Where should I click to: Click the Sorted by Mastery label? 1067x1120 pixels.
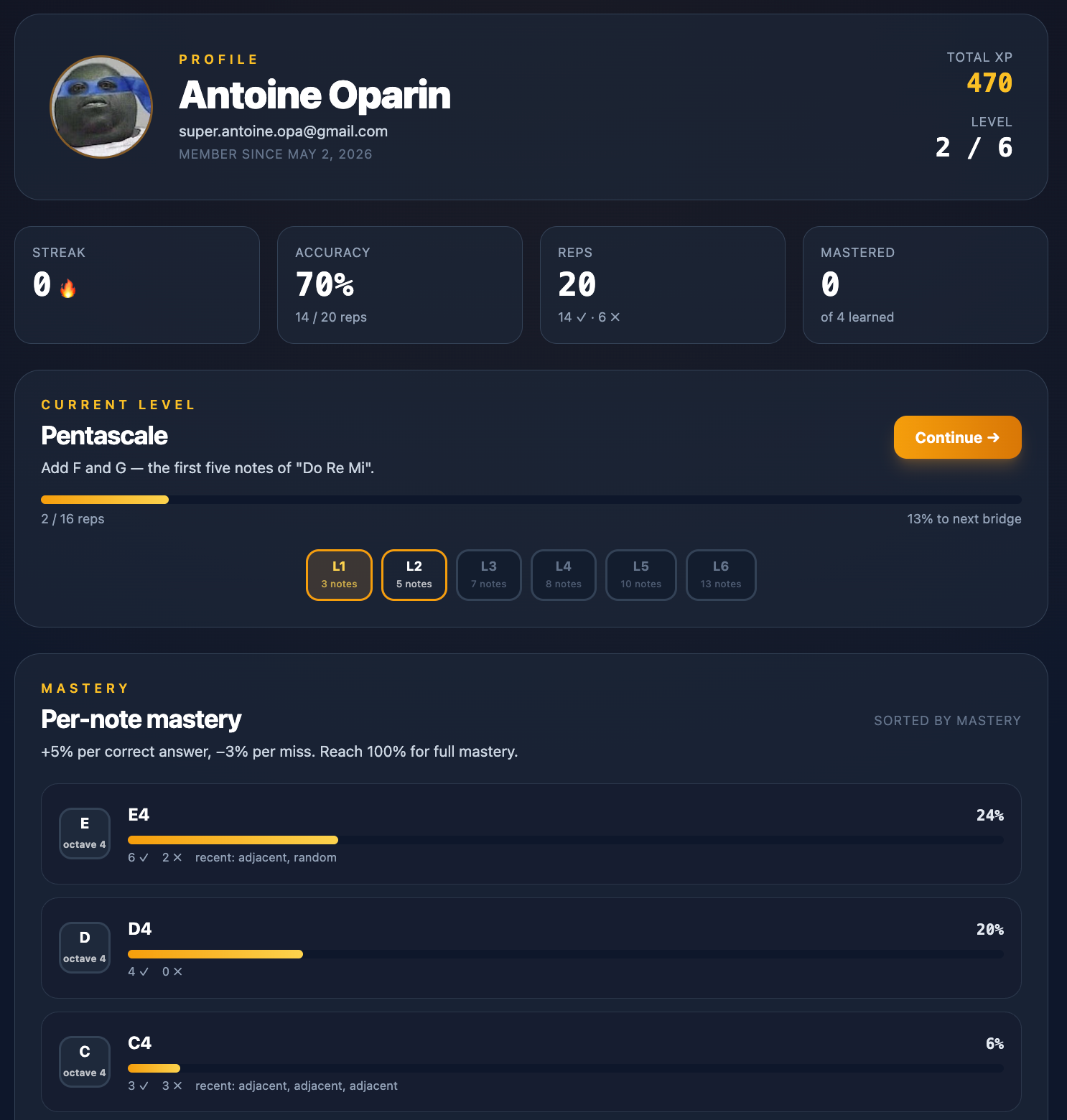pos(947,721)
